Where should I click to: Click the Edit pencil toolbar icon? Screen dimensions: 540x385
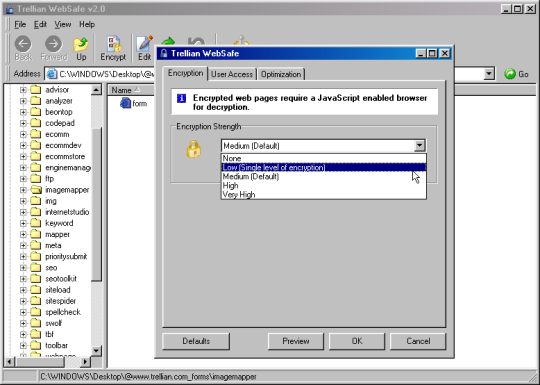(144, 44)
